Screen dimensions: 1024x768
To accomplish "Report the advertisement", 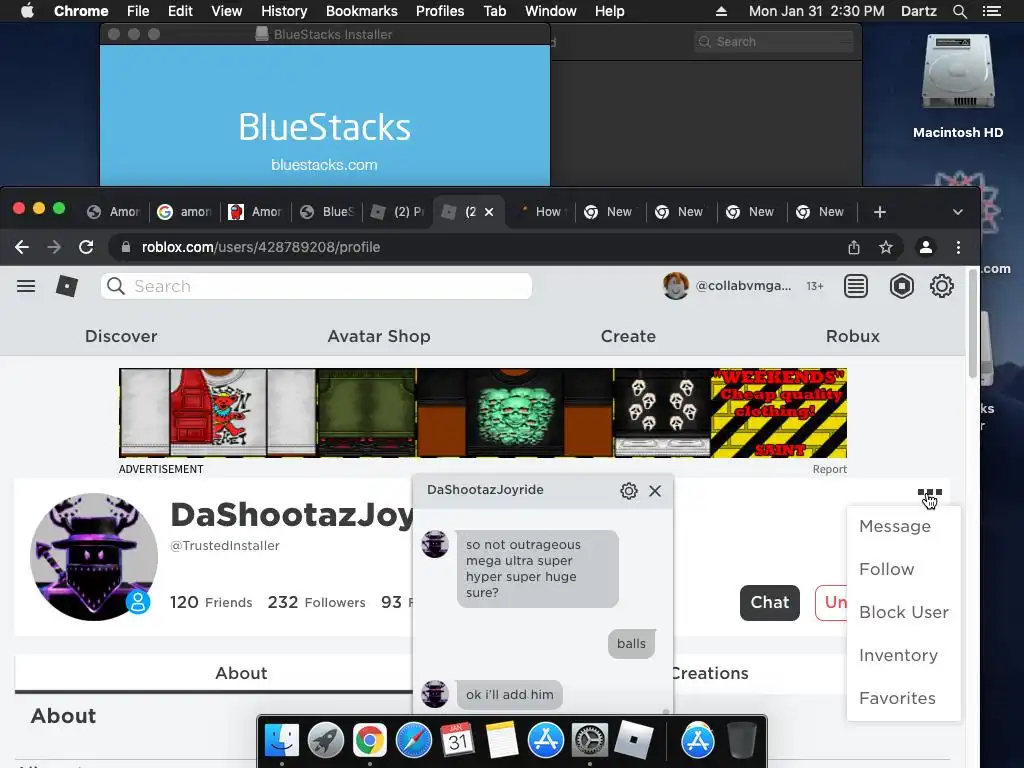I will 829,469.
